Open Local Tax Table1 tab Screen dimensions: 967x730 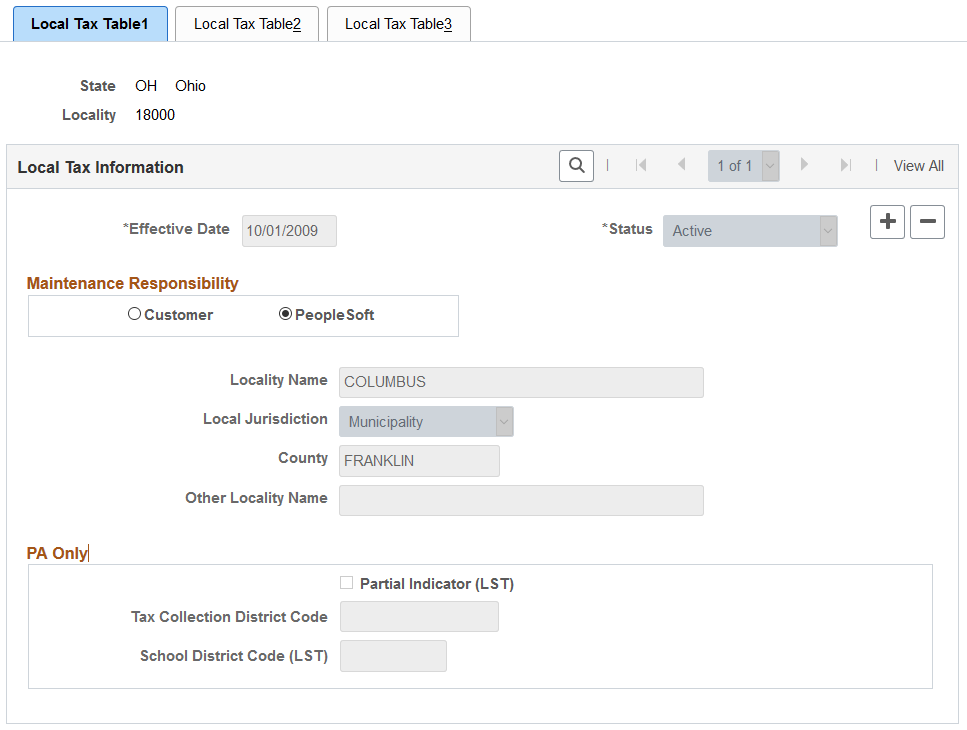coord(90,24)
